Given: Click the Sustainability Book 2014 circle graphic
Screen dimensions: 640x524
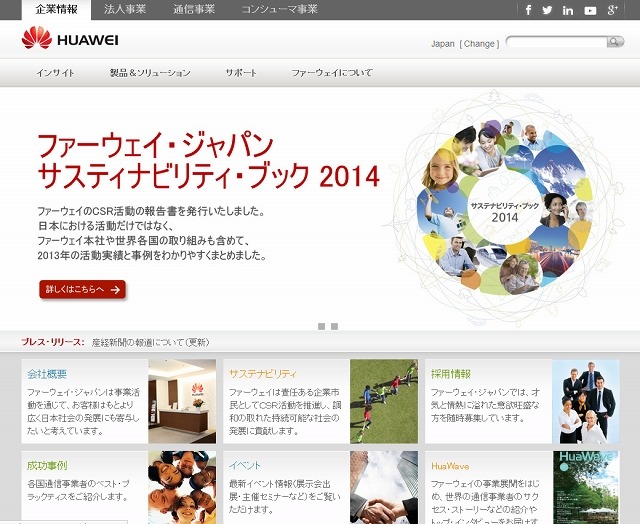Looking at the screenshot, I should [x=505, y=208].
